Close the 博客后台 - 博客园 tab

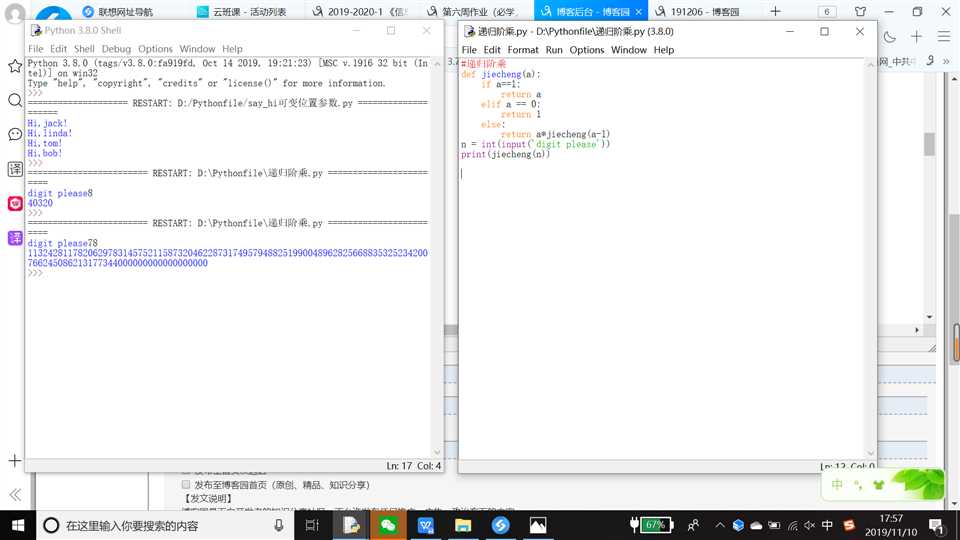coord(639,12)
